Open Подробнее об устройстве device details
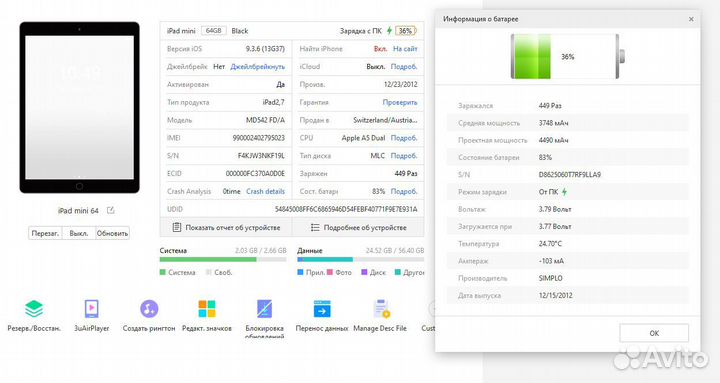Screen dimensions: 720x383 (358, 227)
